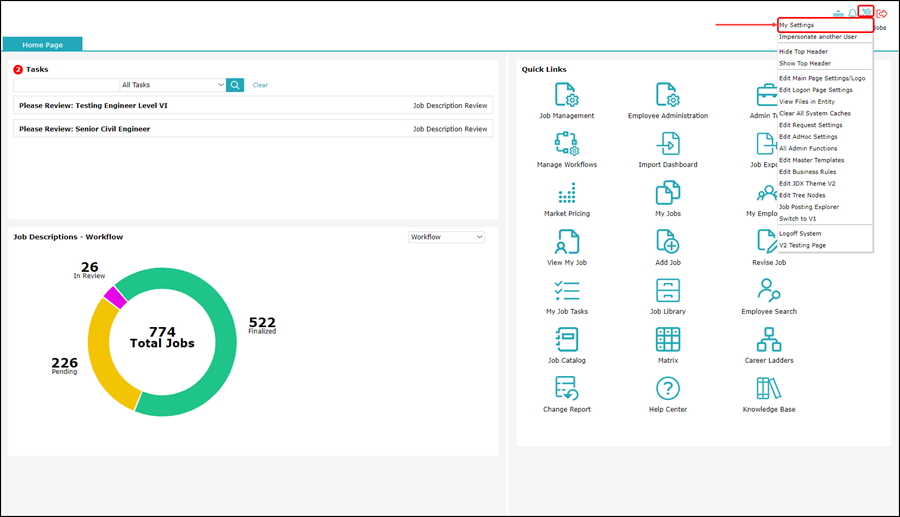This screenshot has width=900, height=517.
Task: Click the Matrix grid icon
Action: tap(668, 339)
